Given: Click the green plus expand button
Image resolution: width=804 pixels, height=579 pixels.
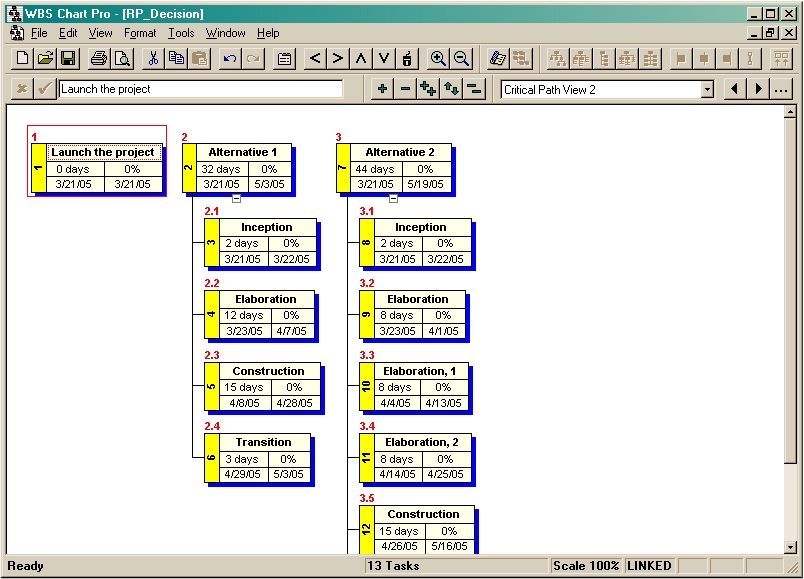Looking at the screenshot, I should click(x=382, y=89).
